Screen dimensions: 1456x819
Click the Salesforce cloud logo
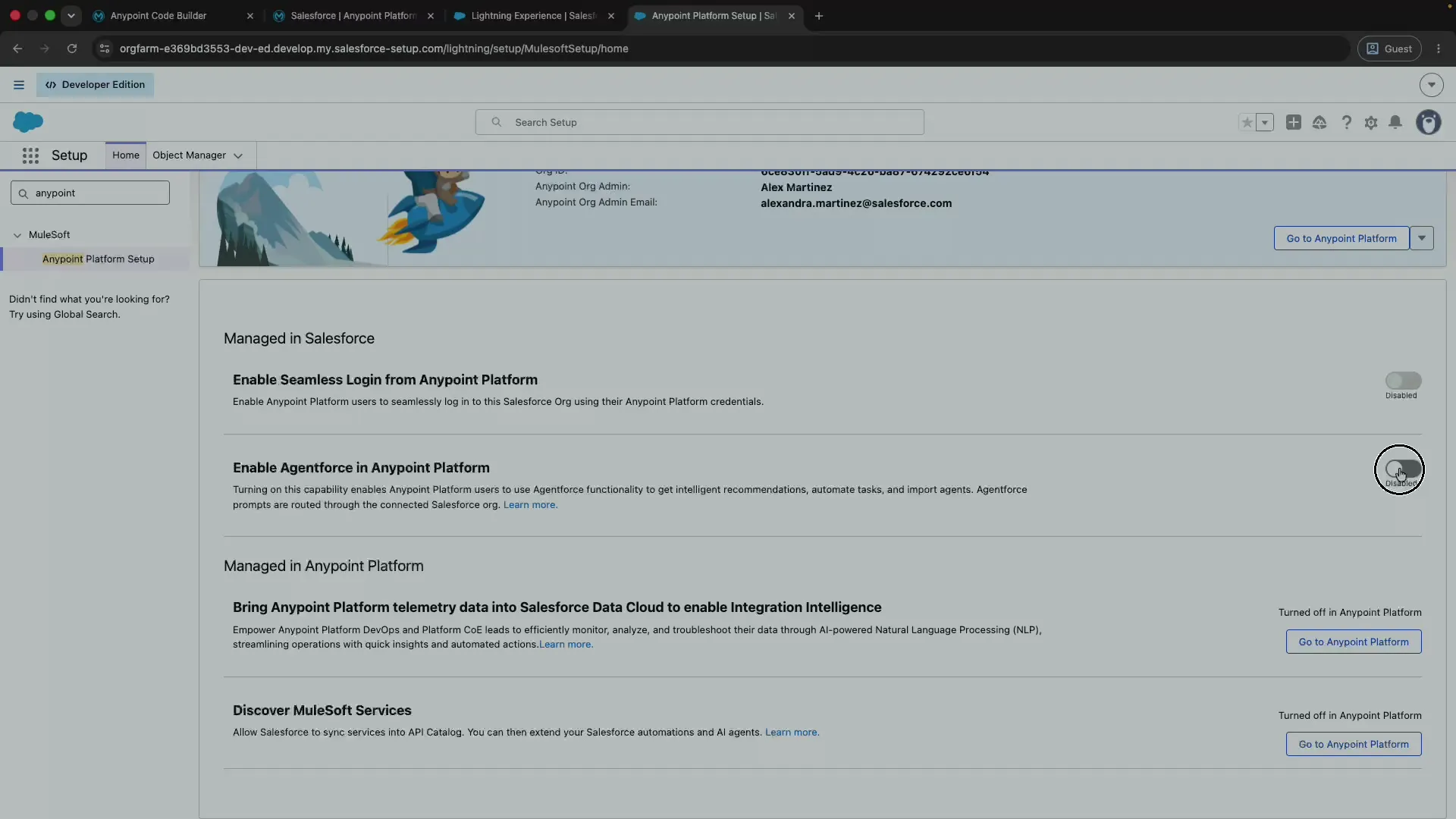click(x=28, y=122)
